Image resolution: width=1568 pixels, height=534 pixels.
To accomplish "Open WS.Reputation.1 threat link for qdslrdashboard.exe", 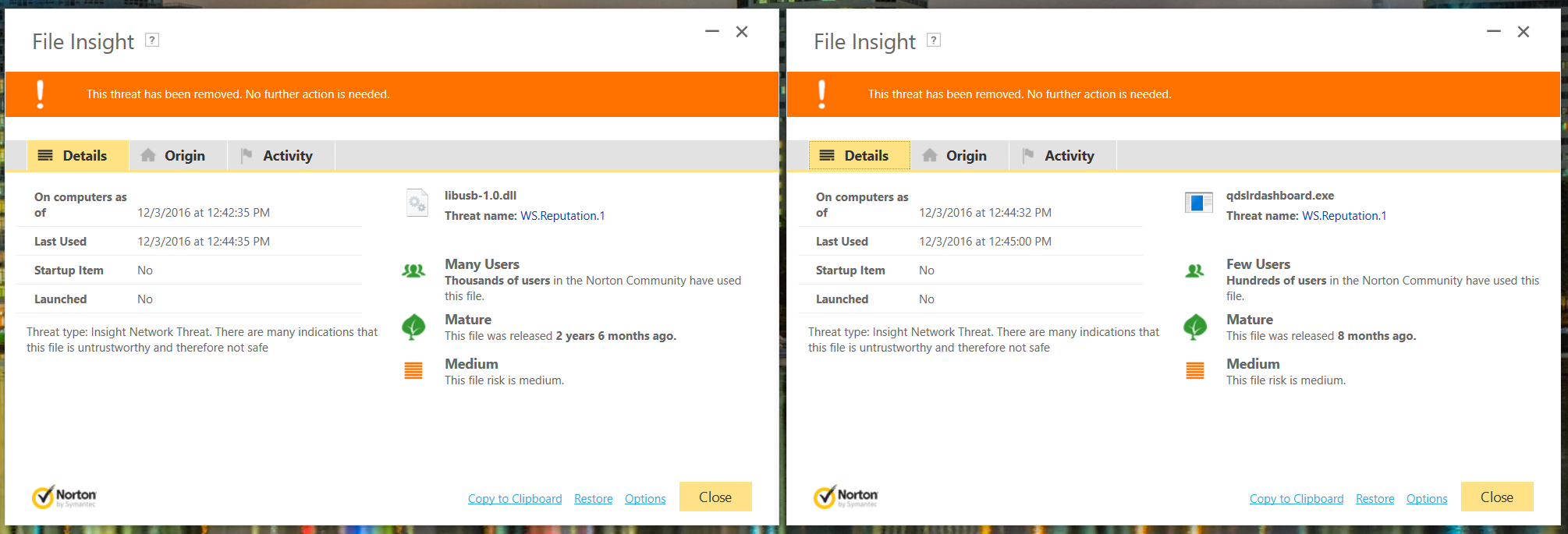I will [x=1344, y=216].
